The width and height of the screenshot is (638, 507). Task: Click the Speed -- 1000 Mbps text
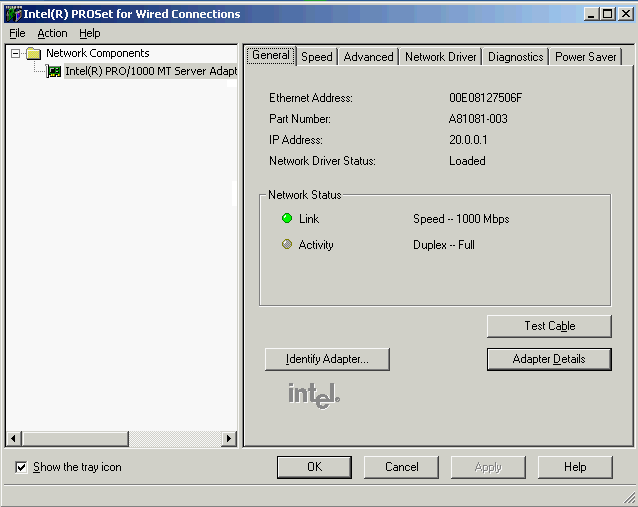coord(461,219)
